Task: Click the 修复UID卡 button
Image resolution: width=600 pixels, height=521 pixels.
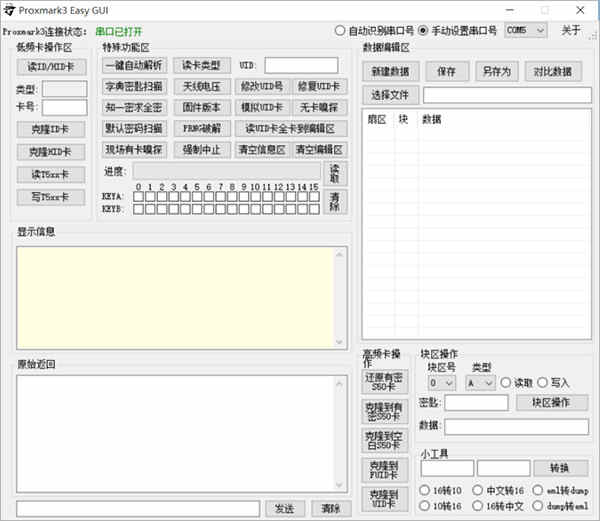Action: coord(320,86)
